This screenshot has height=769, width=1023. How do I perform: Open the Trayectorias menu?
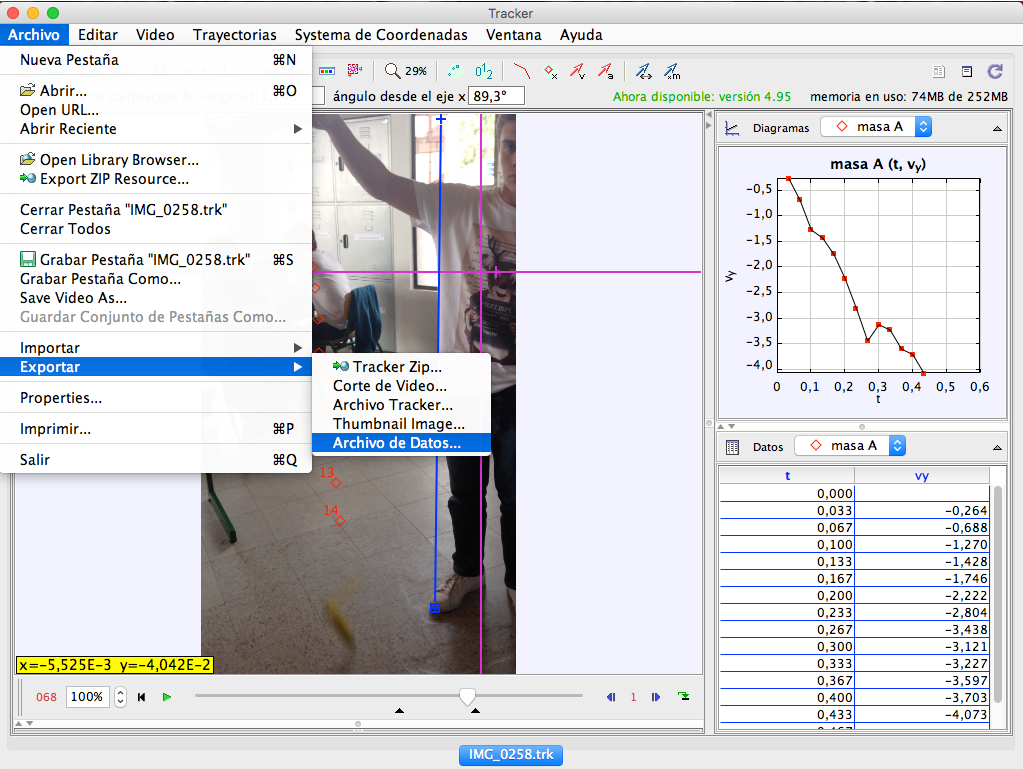[235, 35]
